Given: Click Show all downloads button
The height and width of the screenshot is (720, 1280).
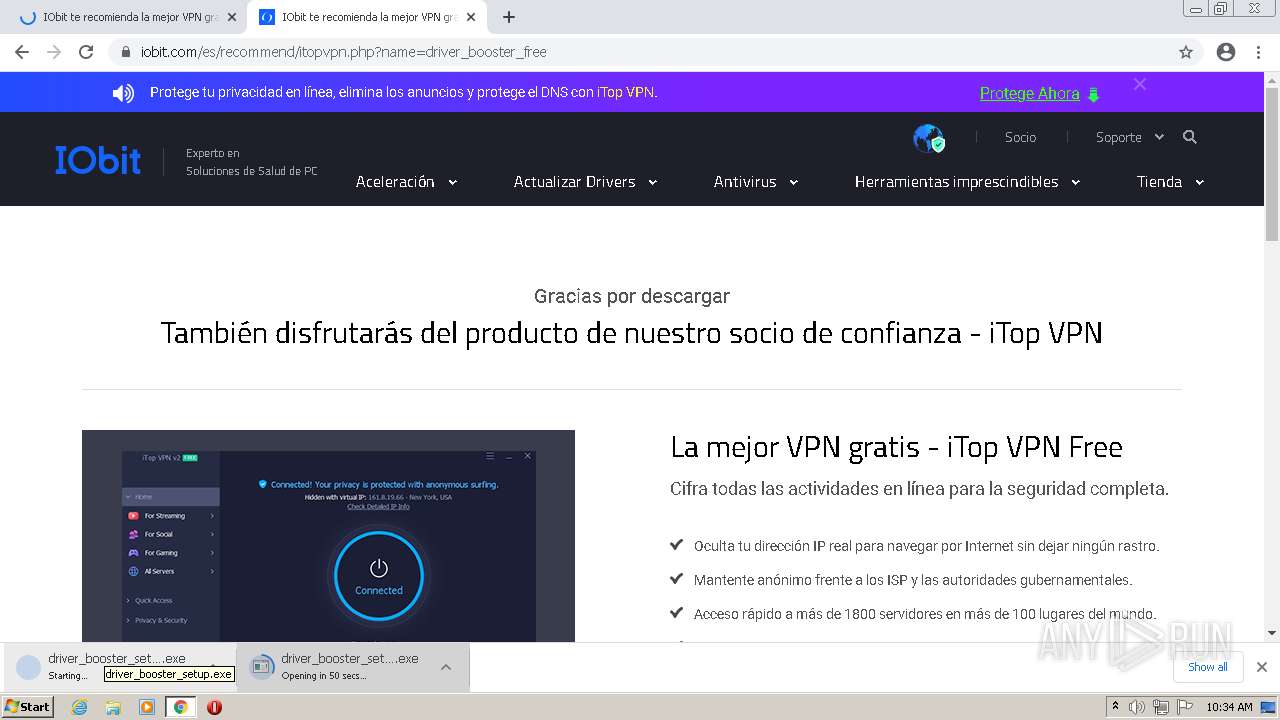Looking at the screenshot, I should (x=1208, y=667).
